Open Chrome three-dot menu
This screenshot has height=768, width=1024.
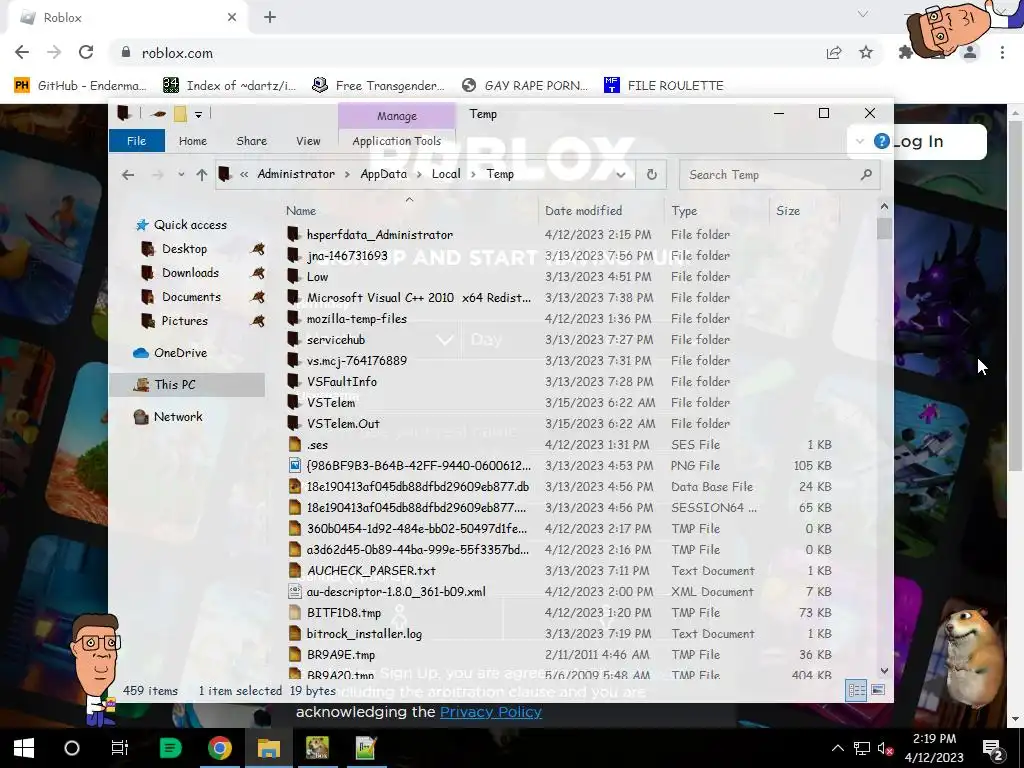(1002, 52)
